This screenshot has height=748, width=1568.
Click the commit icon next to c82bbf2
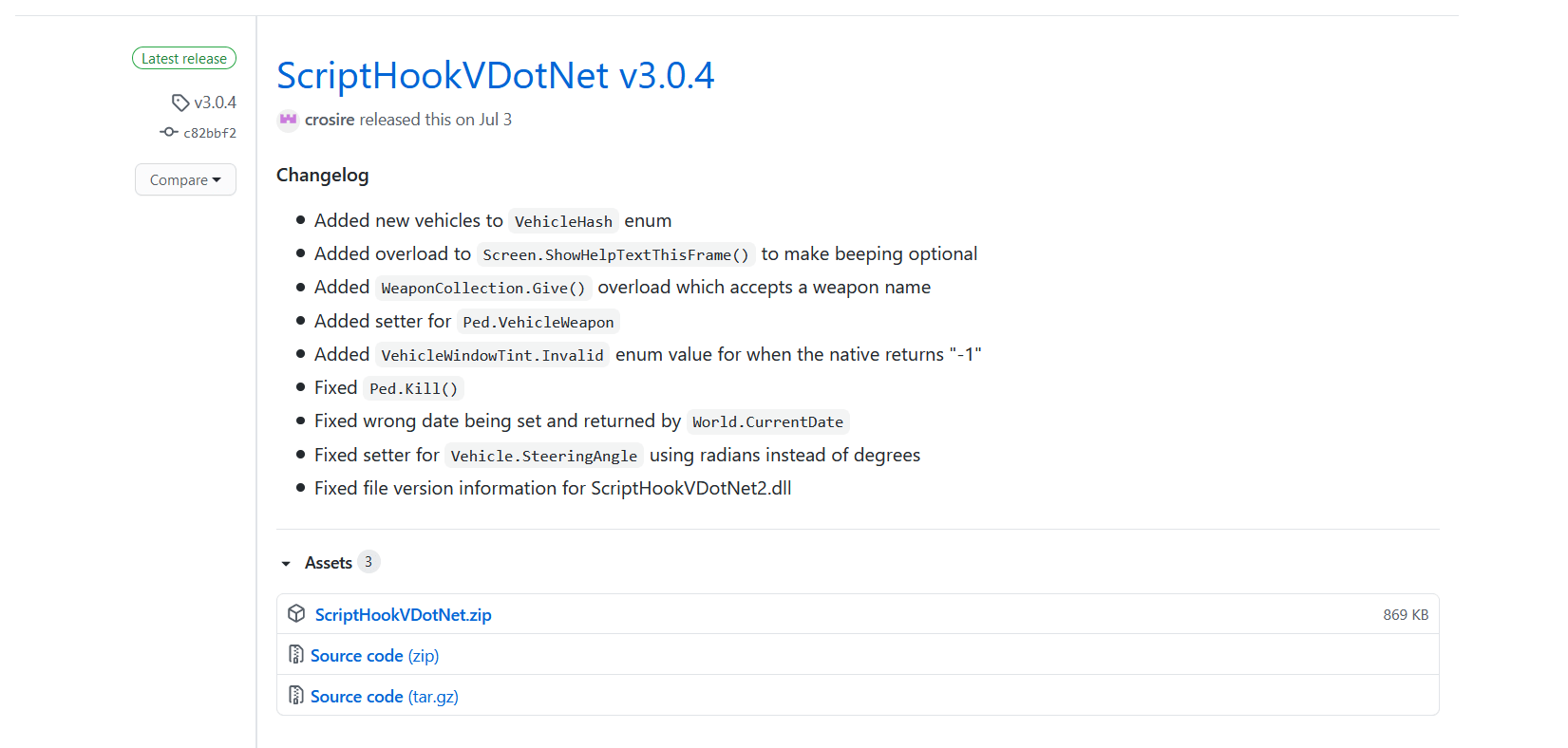coord(169,132)
